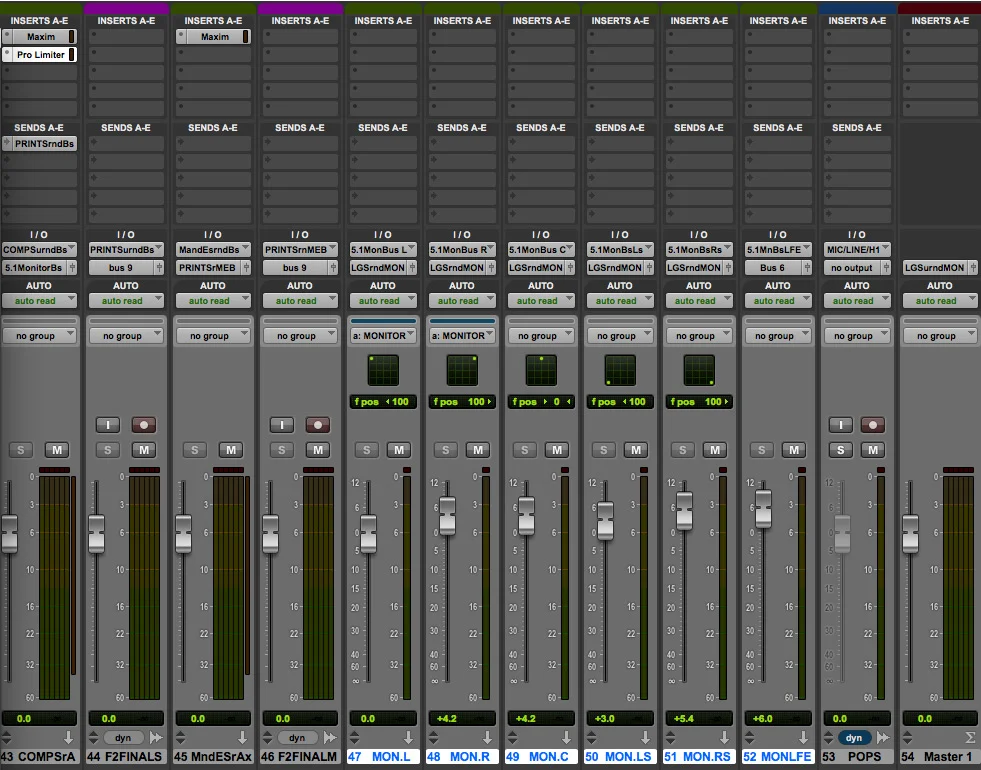Click the double-arrow icon on POPS track
The height and width of the screenshot is (770, 981).
[x=883, y=738]
